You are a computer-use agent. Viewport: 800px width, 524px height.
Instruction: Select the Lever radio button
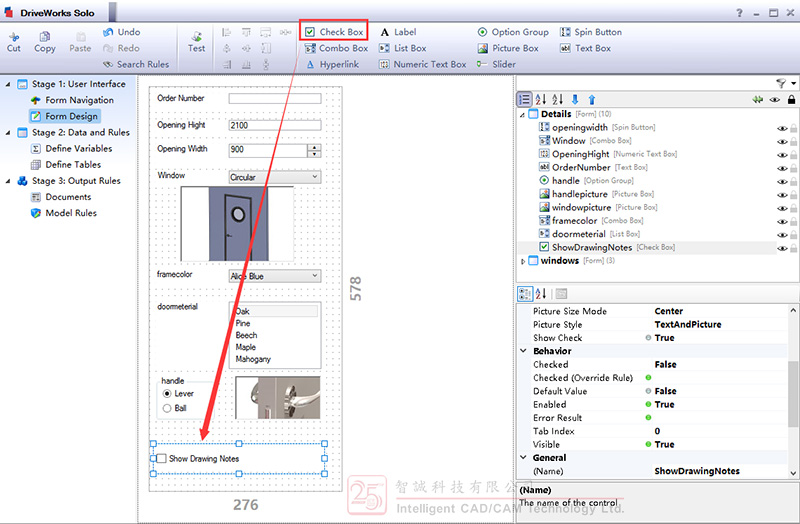pos(167,393)
